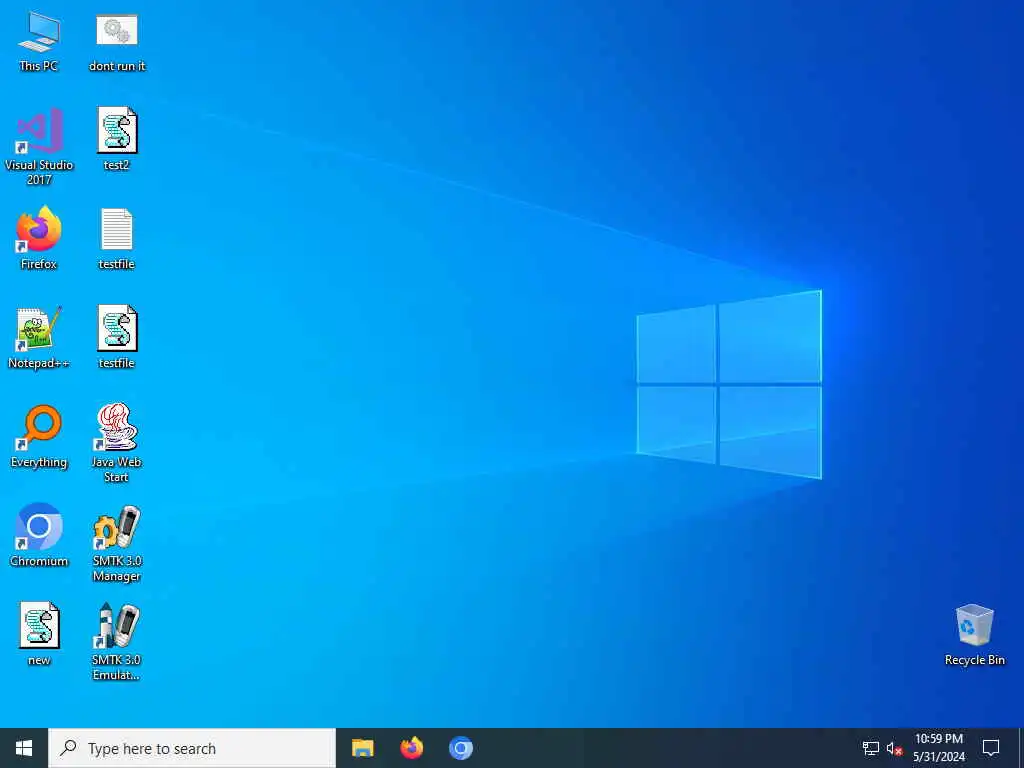Open the notification action center
This screenshot has width=1024, height=768.
(x=991, y=748)
